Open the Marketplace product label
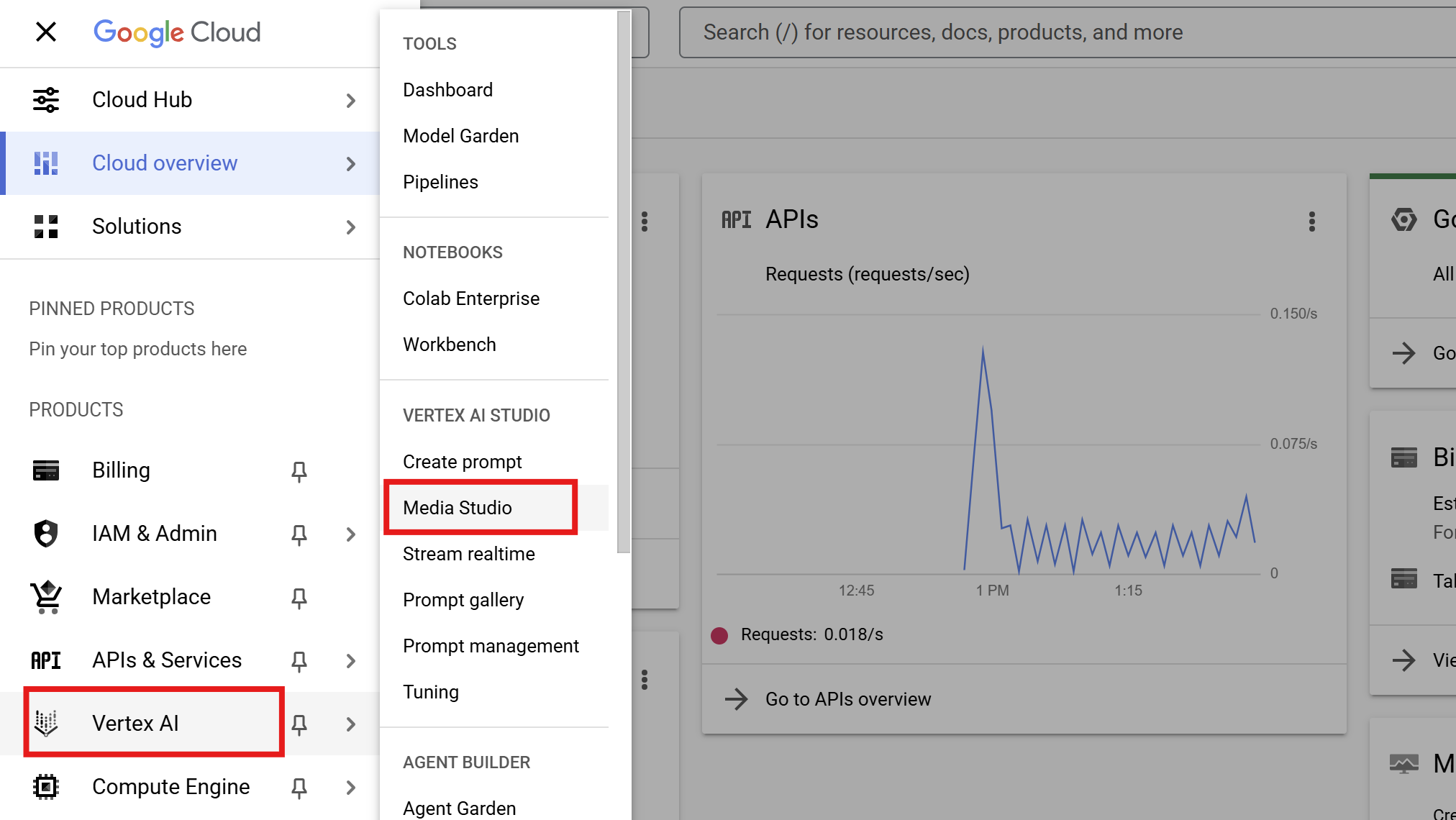This screenshot has width=1456, height=820. pyautogui.click(x=151, y=597)
